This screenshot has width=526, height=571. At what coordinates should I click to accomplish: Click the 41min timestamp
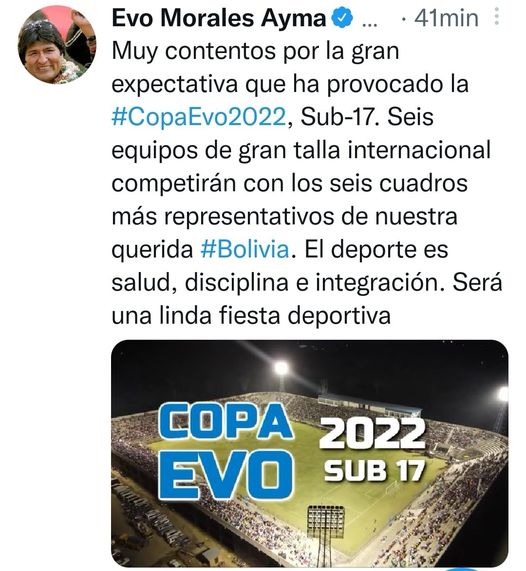(446, 19)
